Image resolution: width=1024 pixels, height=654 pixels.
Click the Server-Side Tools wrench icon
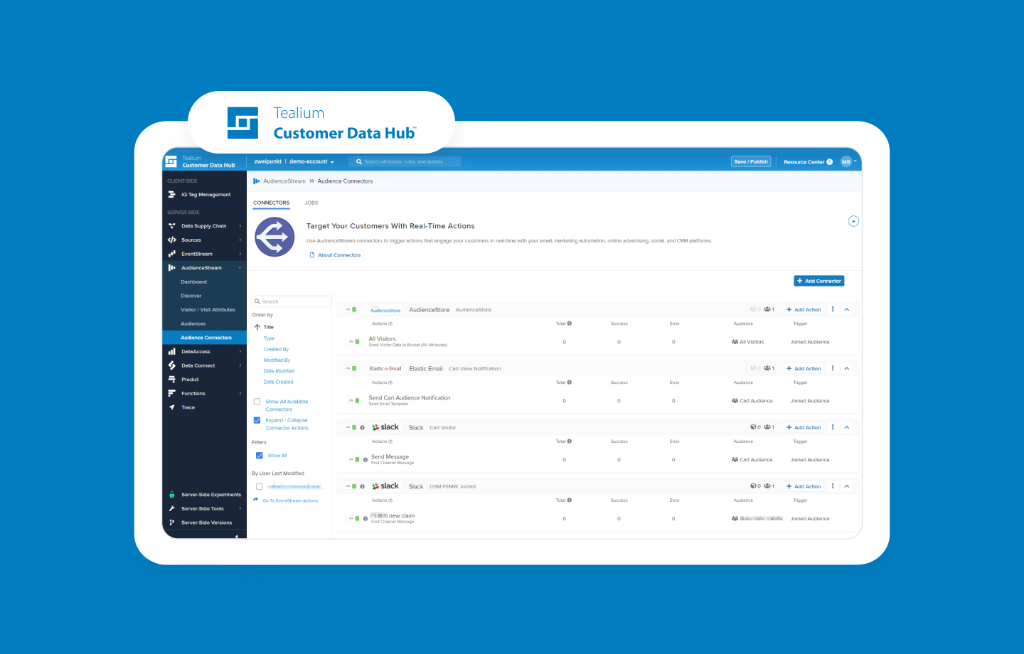tap(172, 508)
